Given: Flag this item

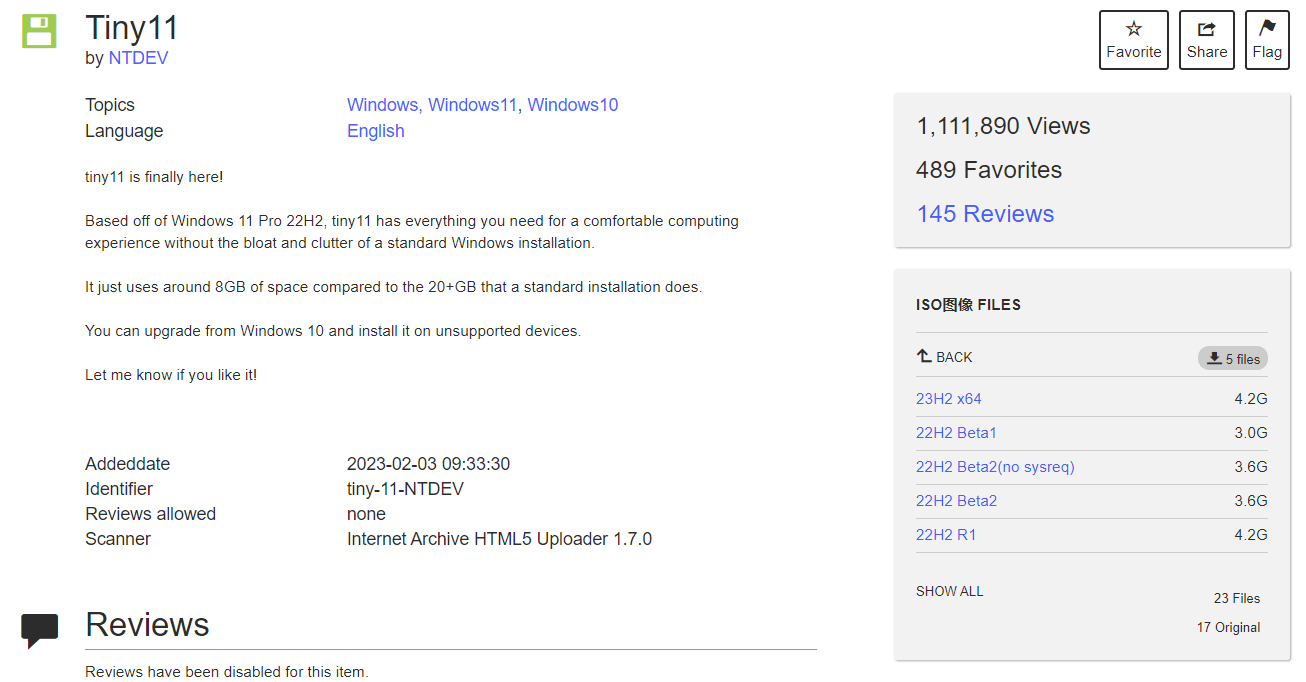Looking at the screenshot, I should click(x=1266, y=40).
